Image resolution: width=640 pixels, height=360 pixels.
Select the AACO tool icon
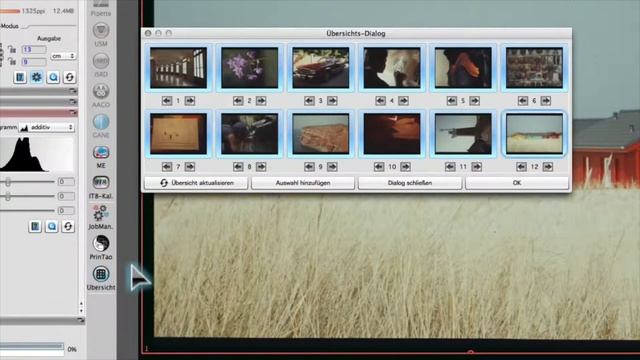[100, 91]
